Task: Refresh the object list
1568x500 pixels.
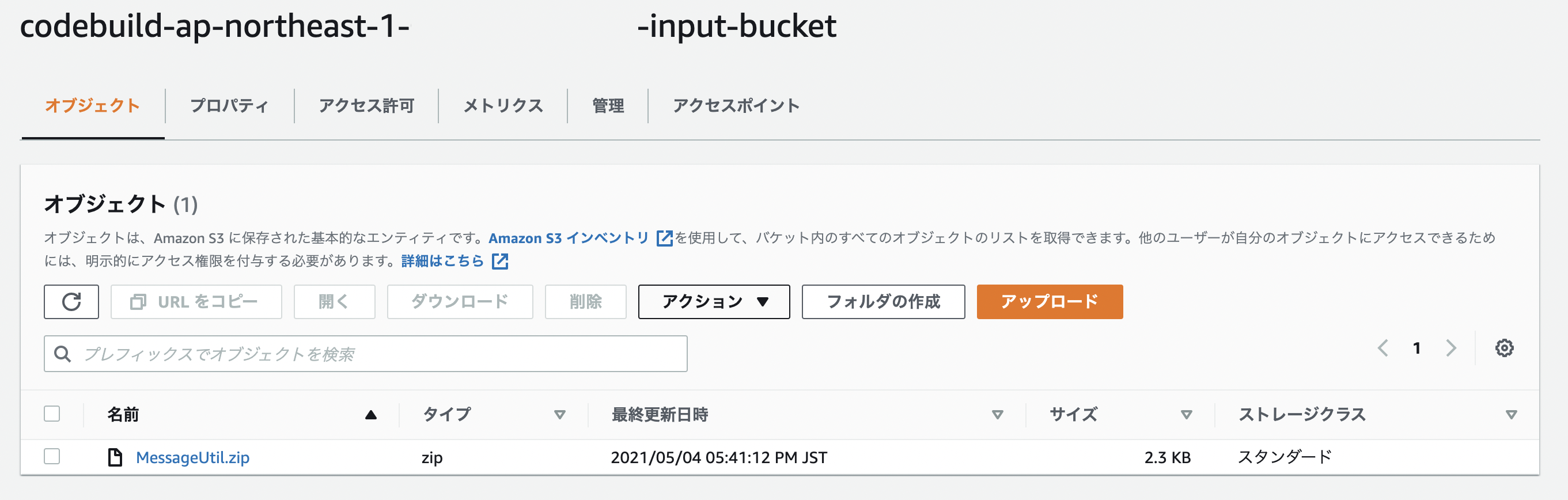Action: [x=71, y=301]
